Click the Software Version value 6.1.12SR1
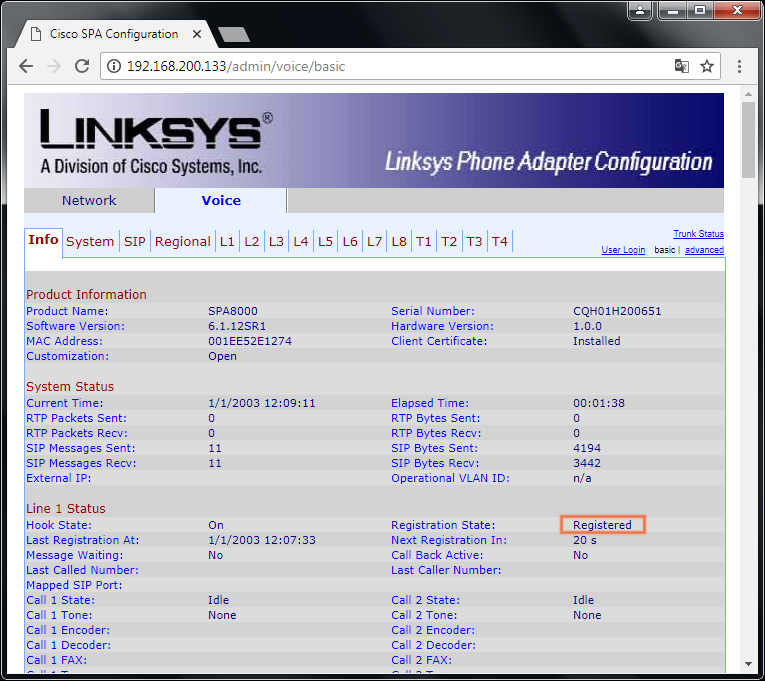The height and width of the screenshot is (681, 765). 237,326
